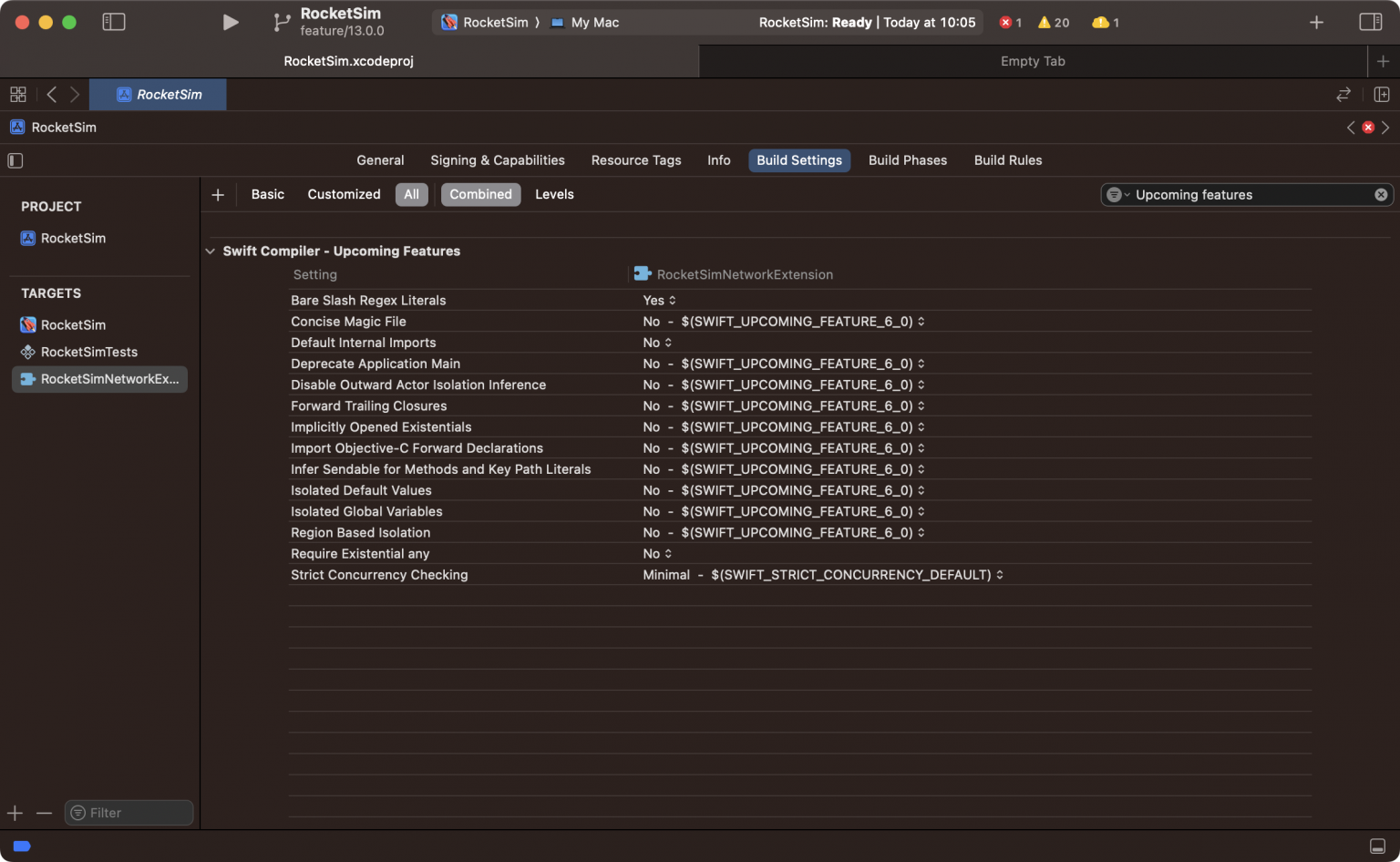Open Strict Concurrency Checking value dropdown
This screenshot has height=862, width=1400.
pyautogui.click(x=823, y=575)
